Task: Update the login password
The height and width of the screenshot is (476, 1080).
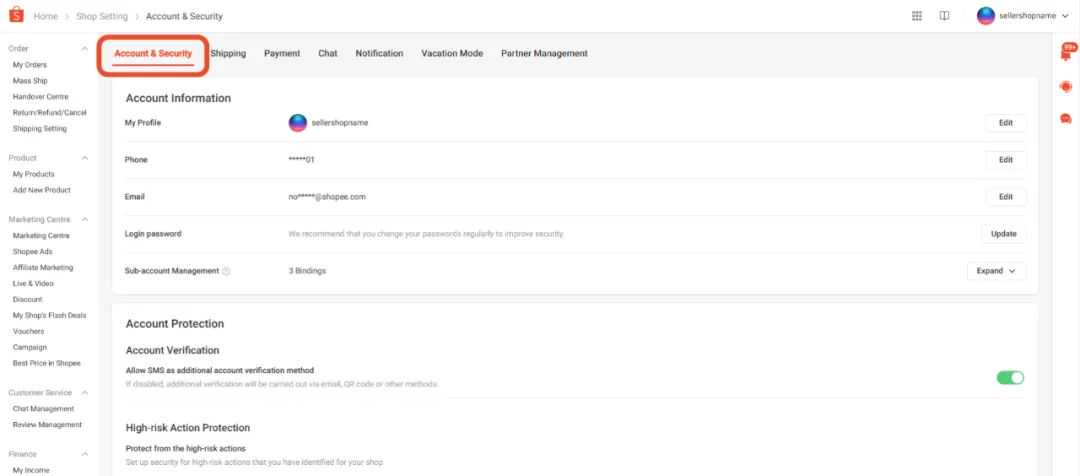Action: [x=1003, y=234]
